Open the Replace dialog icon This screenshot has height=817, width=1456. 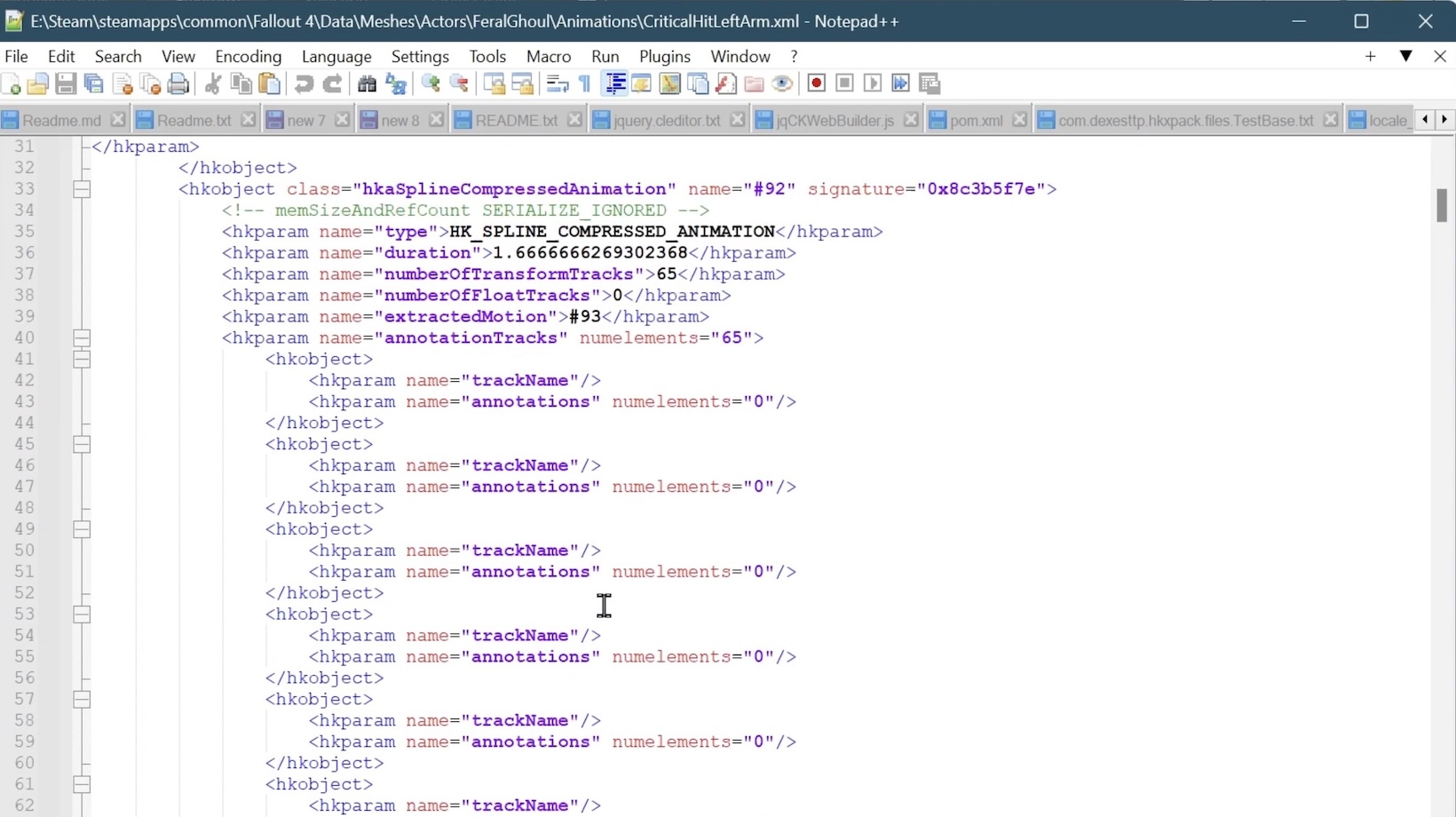point(396,83)
